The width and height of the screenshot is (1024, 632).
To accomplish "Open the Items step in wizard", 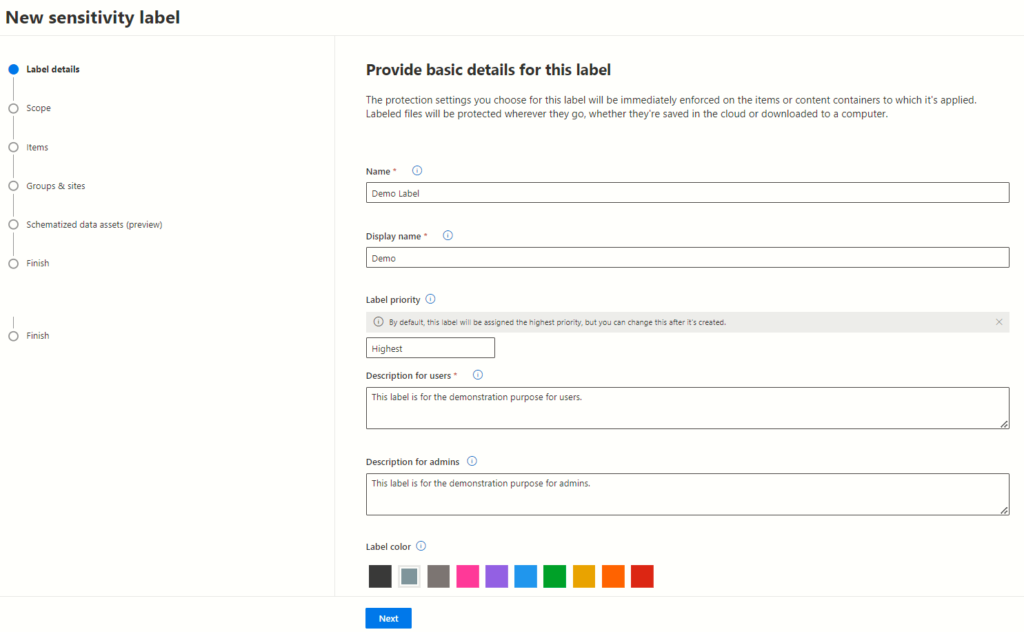I will click(37, 147).
